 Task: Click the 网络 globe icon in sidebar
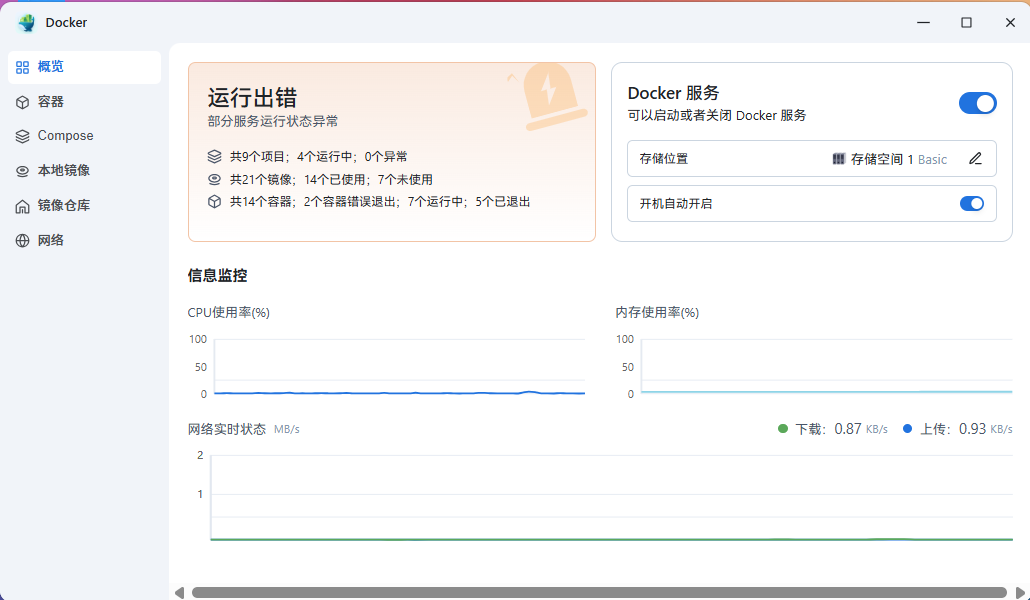point(22,241)
